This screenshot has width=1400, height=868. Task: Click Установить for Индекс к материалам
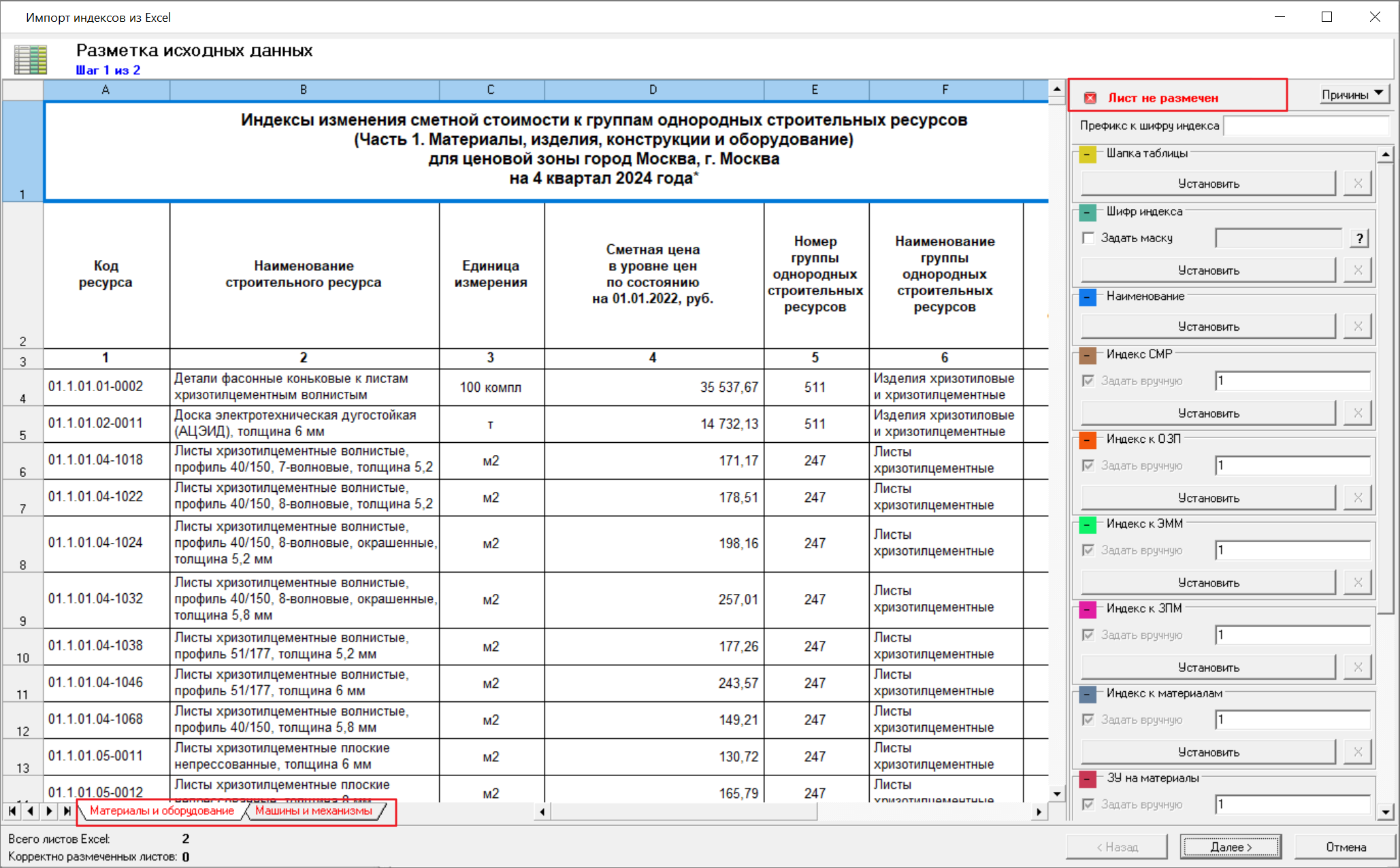[x=1209, y=752]
